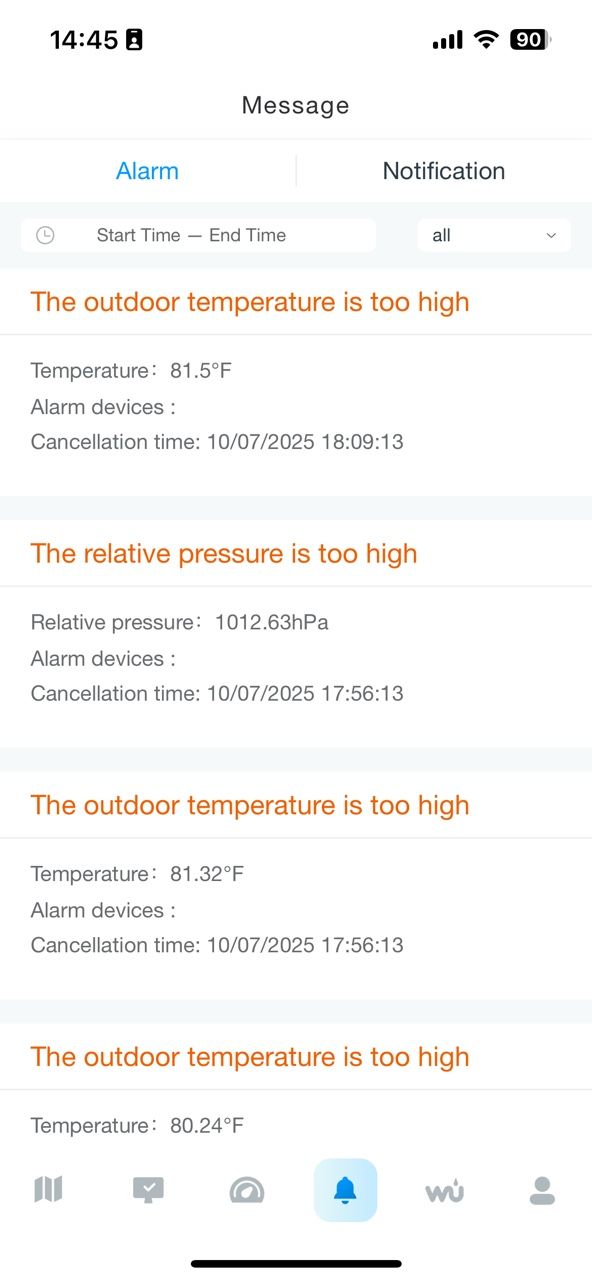Stay on the Alarm tab
Screen dimensions: 592x1280
tap(147, 171)
